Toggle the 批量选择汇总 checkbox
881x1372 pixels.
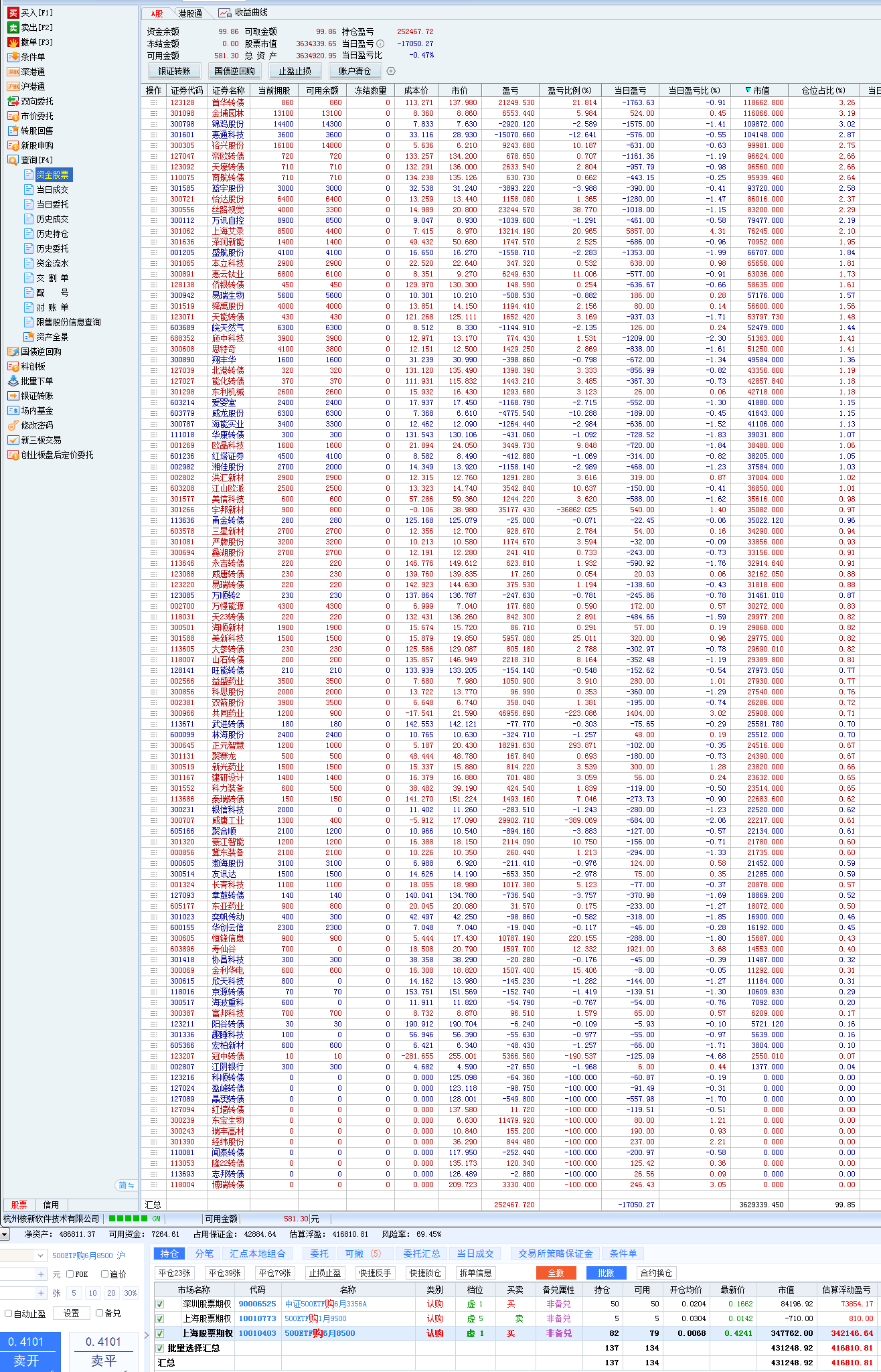[x=160, y=1348]
